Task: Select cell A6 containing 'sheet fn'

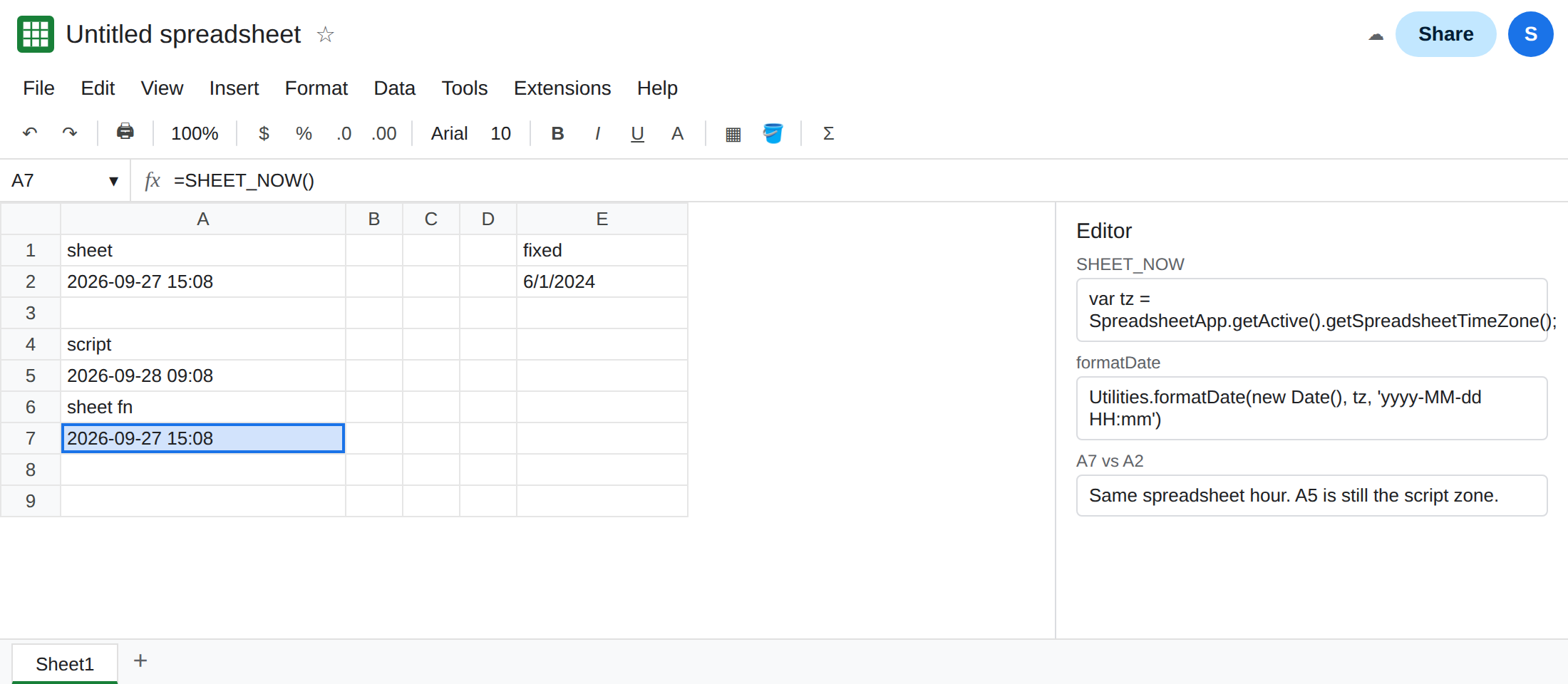Action: pyautogui.click(x=203, y=407)
